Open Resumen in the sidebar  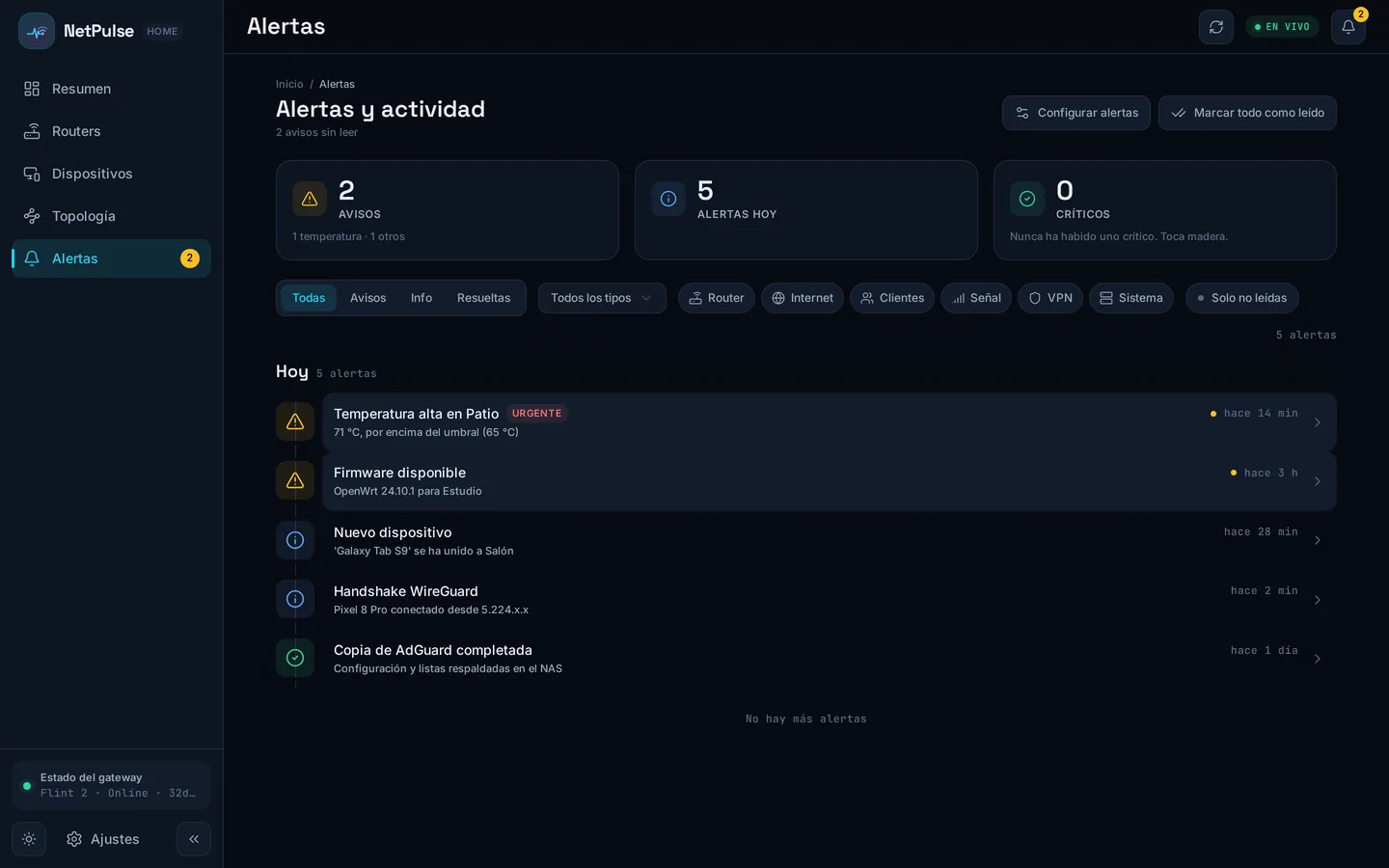coord(111,89)
